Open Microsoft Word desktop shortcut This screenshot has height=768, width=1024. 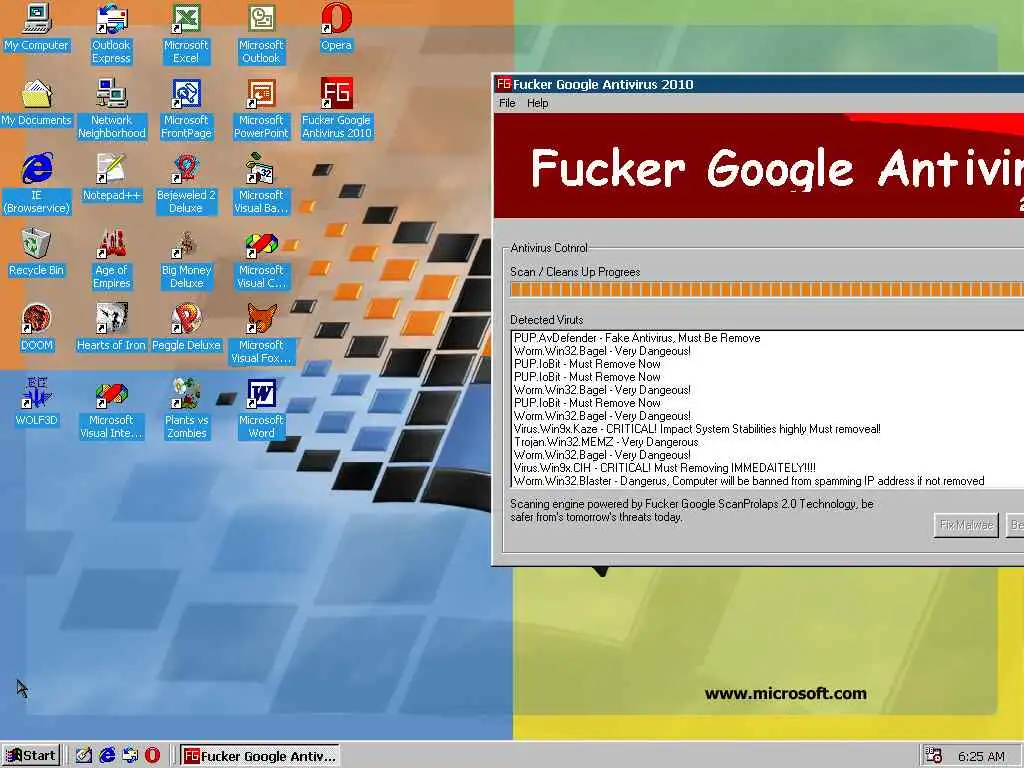click(261, 408)
